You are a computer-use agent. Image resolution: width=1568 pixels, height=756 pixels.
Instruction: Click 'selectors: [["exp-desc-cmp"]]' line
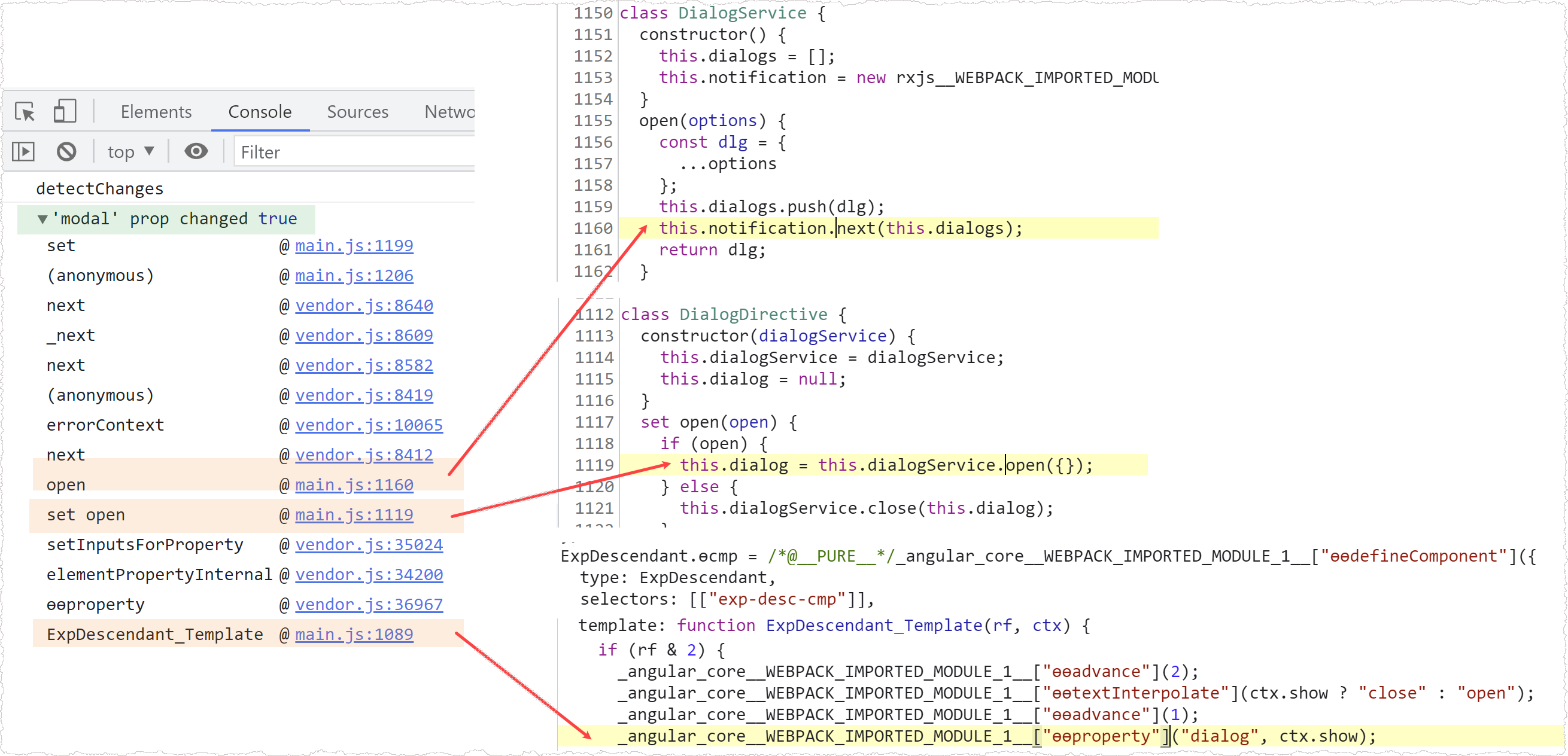727,599
